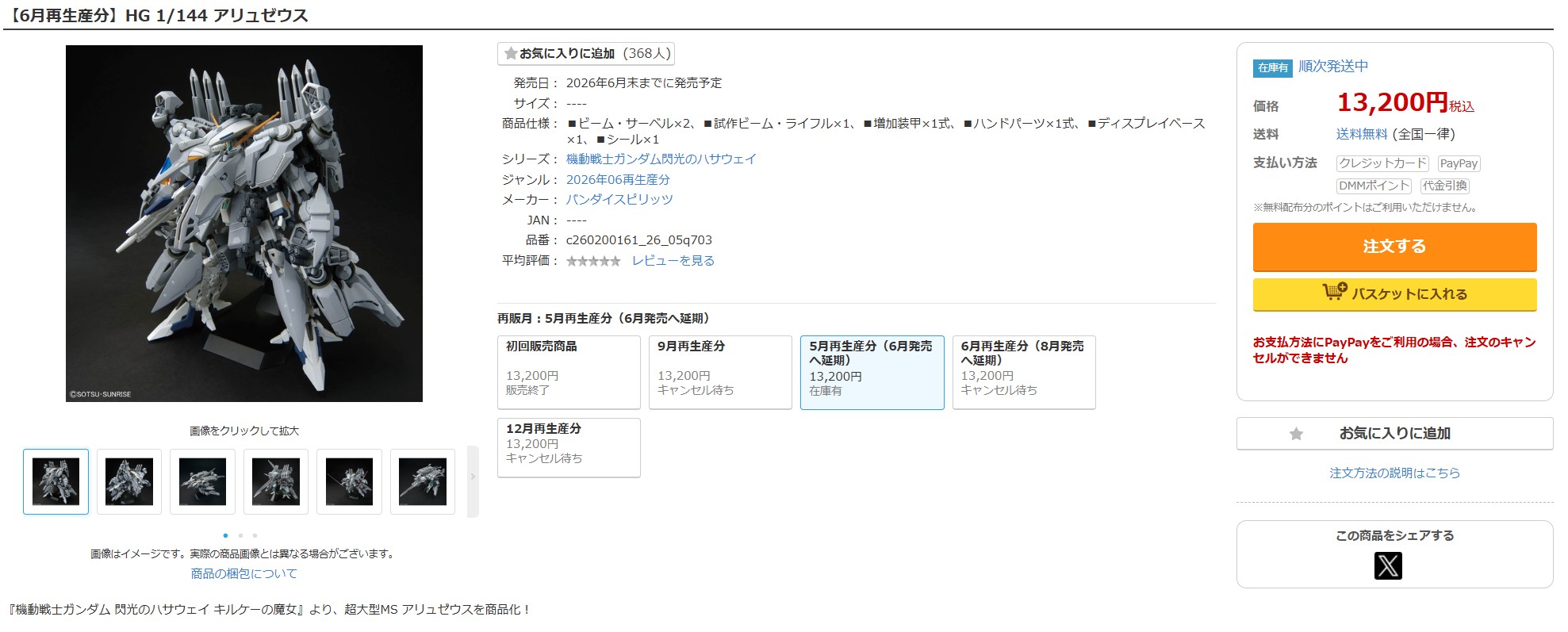
Task: Click the DMMポイント payment tag
Action: pos(1374,186)
